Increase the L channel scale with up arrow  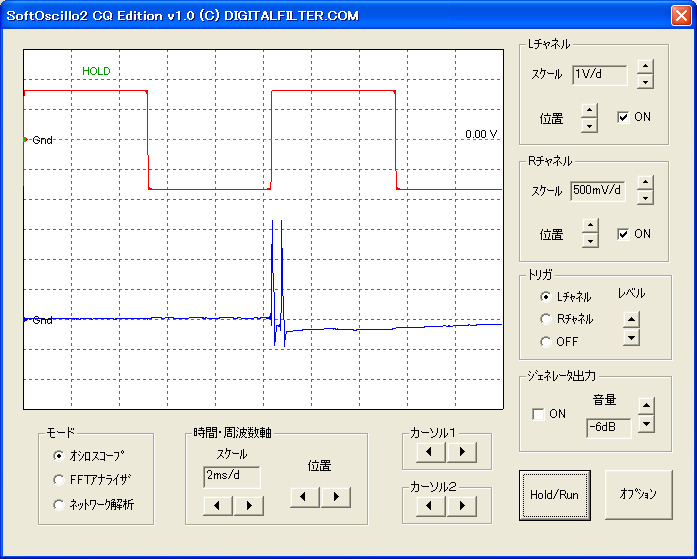click(645, 68)
